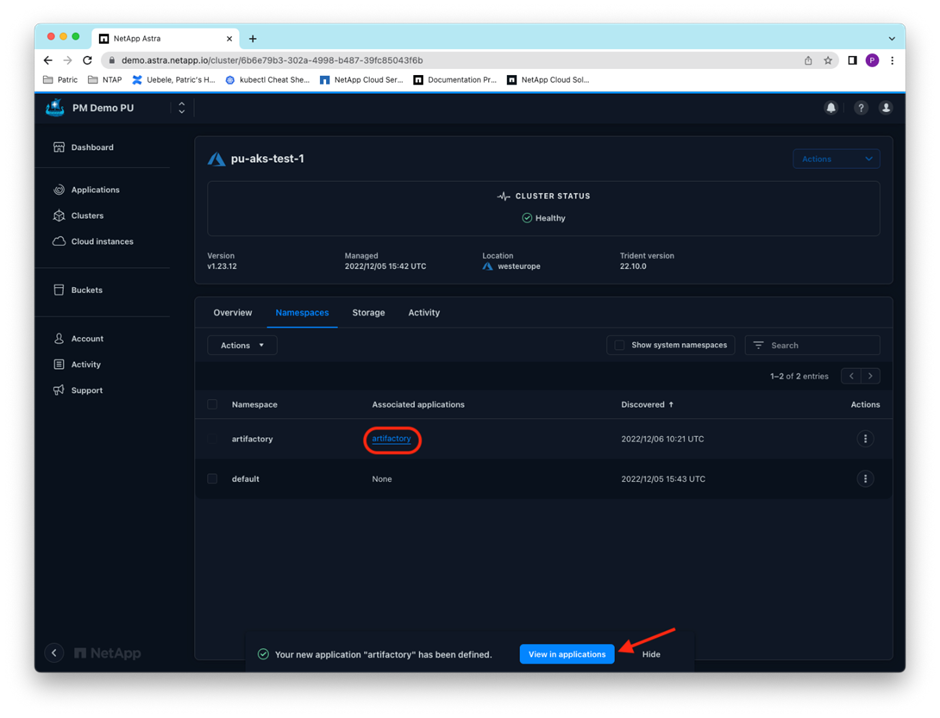Click the browser back arrow
940x718 pixels.
pos(48,61)
